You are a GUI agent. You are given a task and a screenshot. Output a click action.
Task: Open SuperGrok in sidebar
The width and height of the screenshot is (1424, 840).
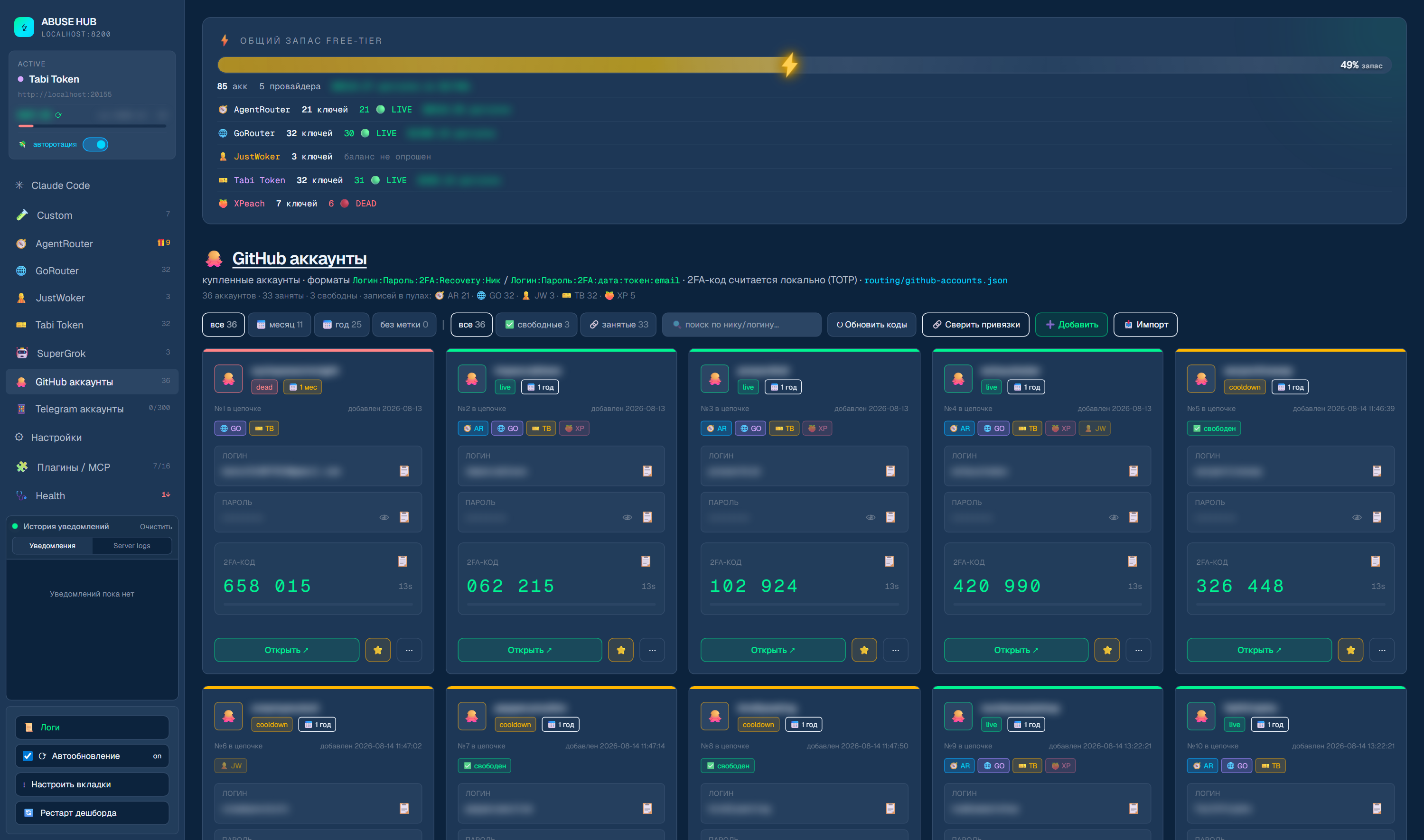(92, 353)
